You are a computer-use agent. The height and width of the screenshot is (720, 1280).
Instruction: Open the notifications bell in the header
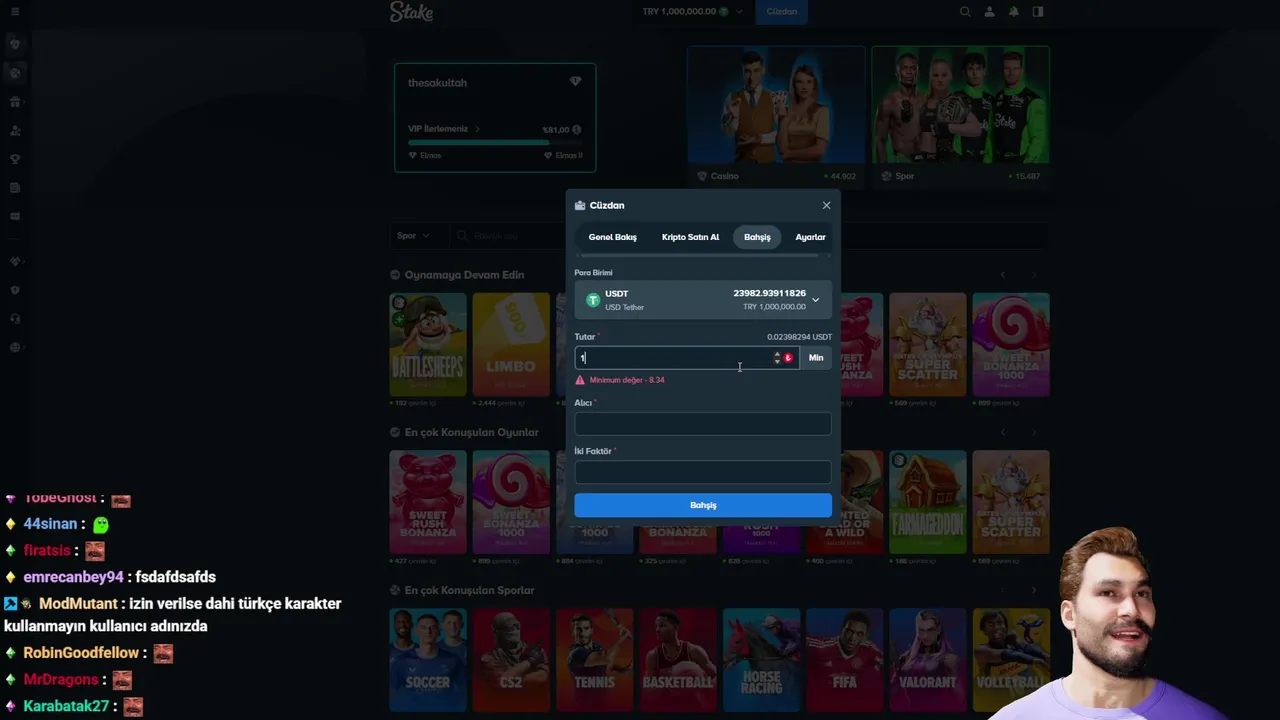point(1013,12)
